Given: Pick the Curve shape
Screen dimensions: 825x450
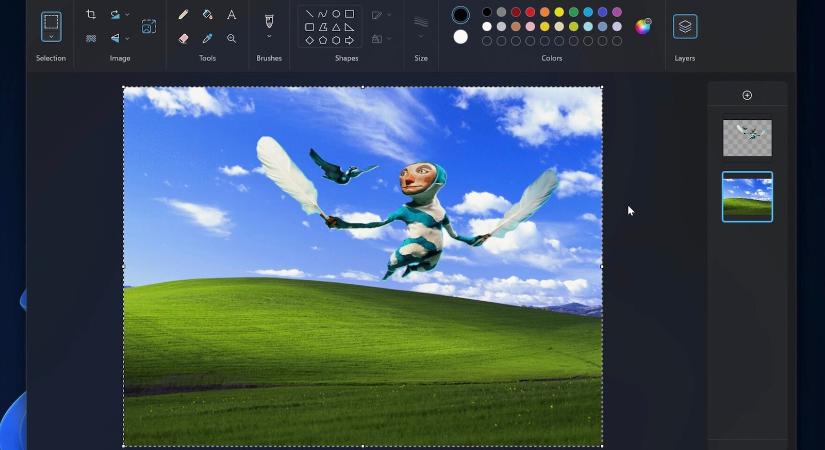Looking at the screenshot, I should [323, 14].
